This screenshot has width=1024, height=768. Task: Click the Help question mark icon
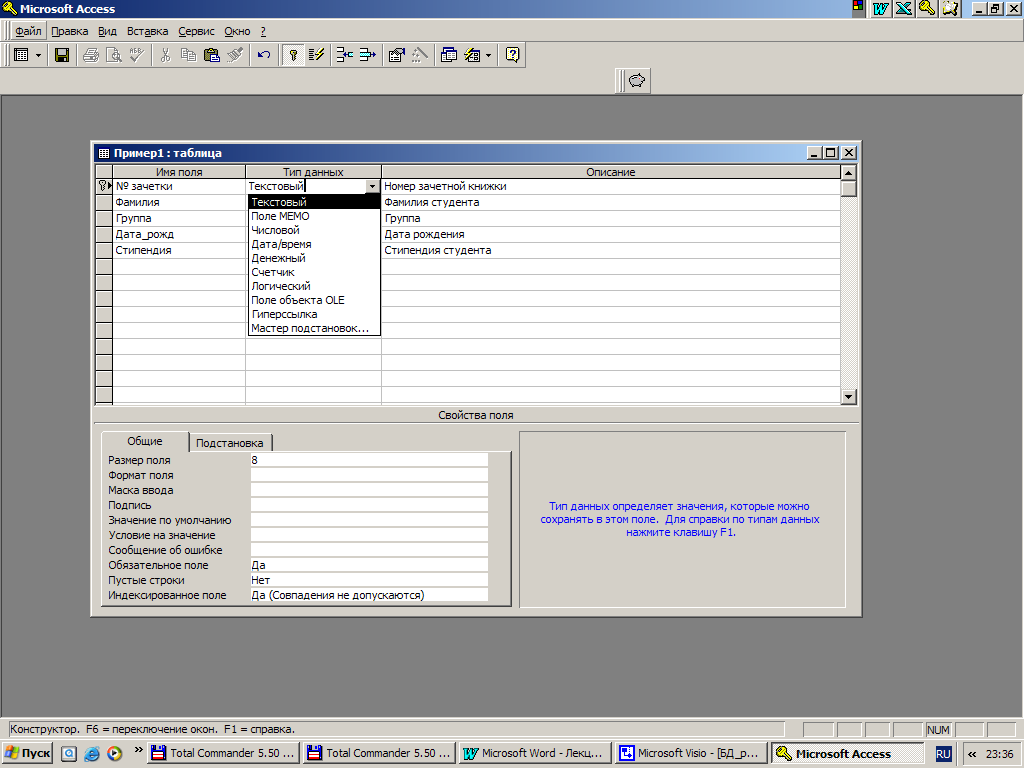coord(513,56)
